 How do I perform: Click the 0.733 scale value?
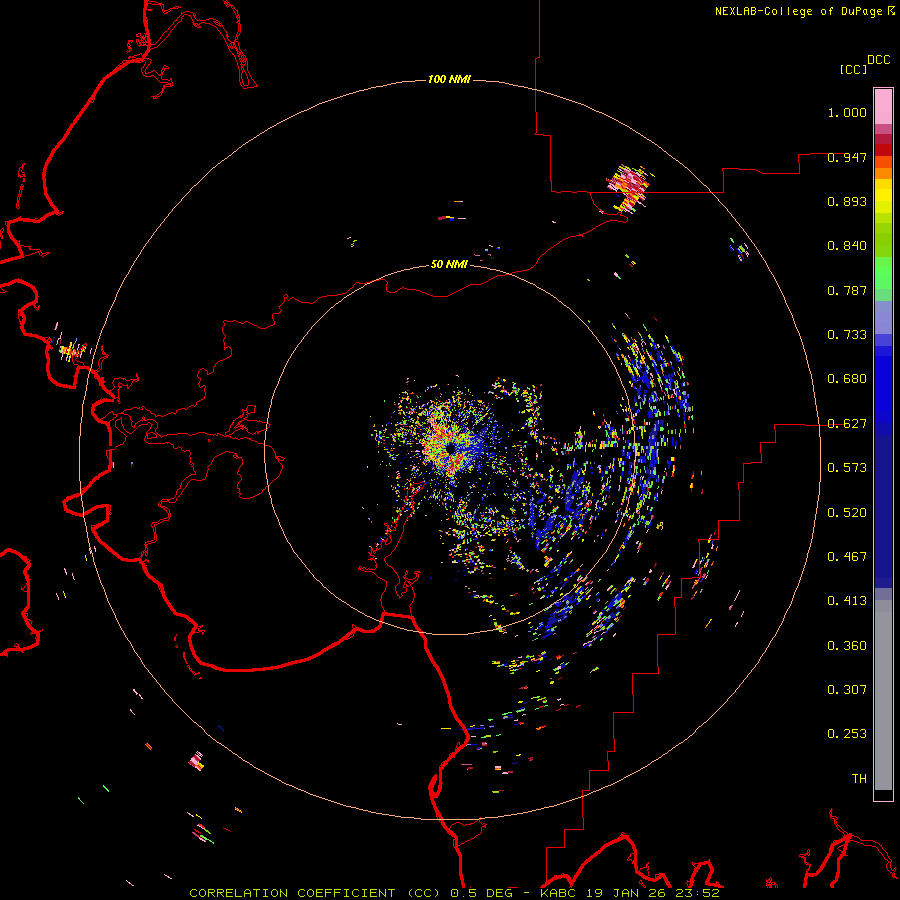coord(847,335)
